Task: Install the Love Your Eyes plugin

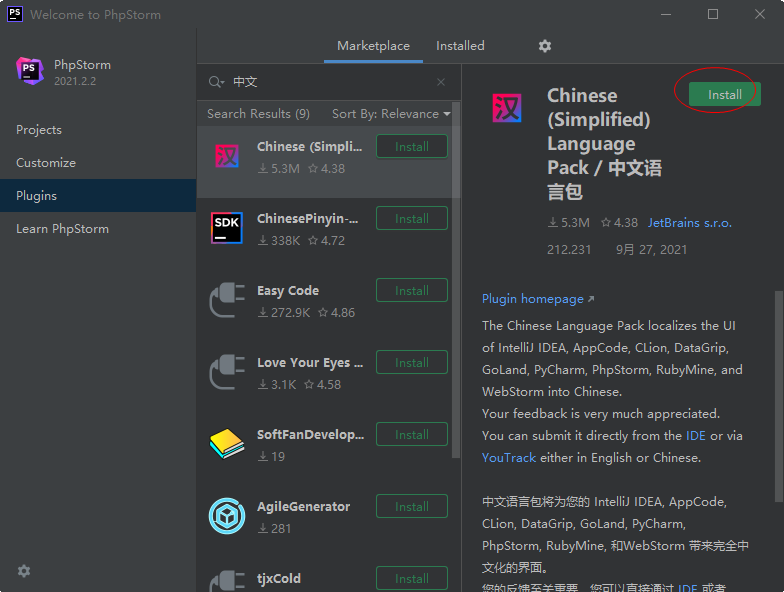Action: 412,362
